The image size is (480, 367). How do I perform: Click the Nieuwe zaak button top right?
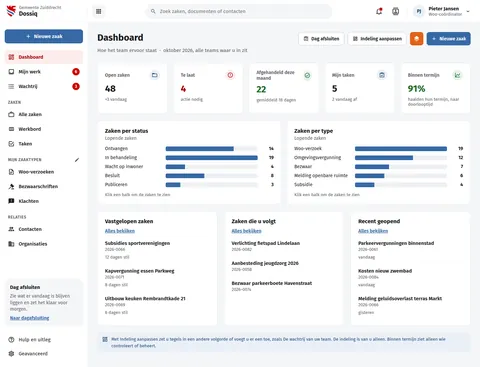[449, 39]
